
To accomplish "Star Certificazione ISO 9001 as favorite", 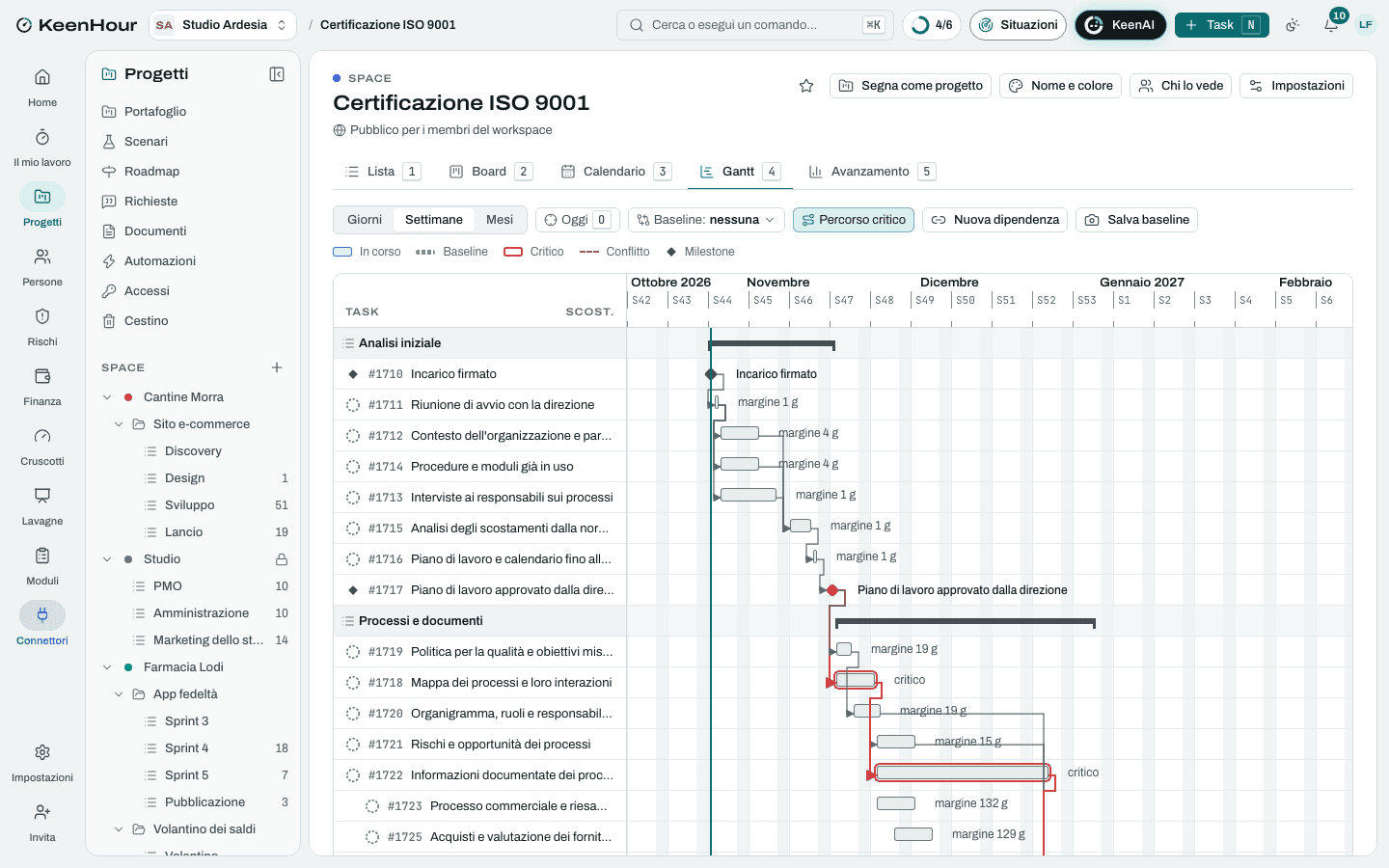I will [806, 86].
